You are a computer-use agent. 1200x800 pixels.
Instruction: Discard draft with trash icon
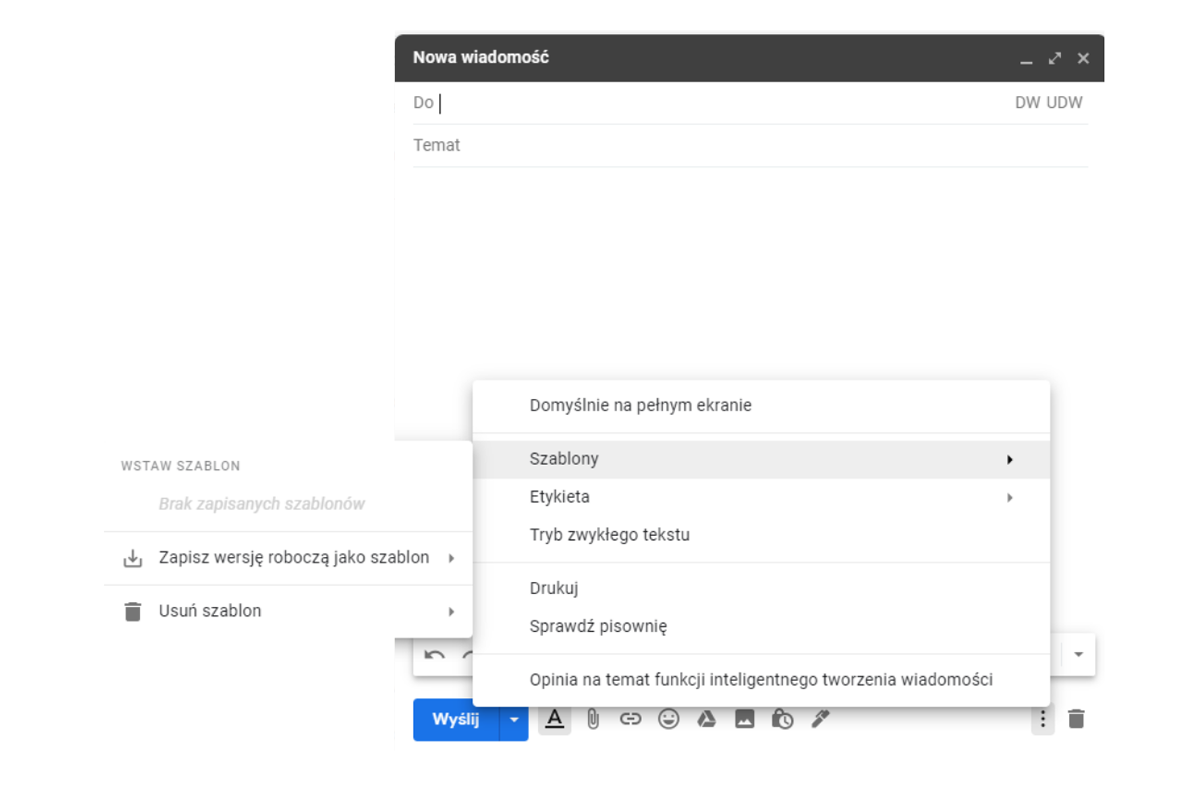click(x=1076, y=719)
